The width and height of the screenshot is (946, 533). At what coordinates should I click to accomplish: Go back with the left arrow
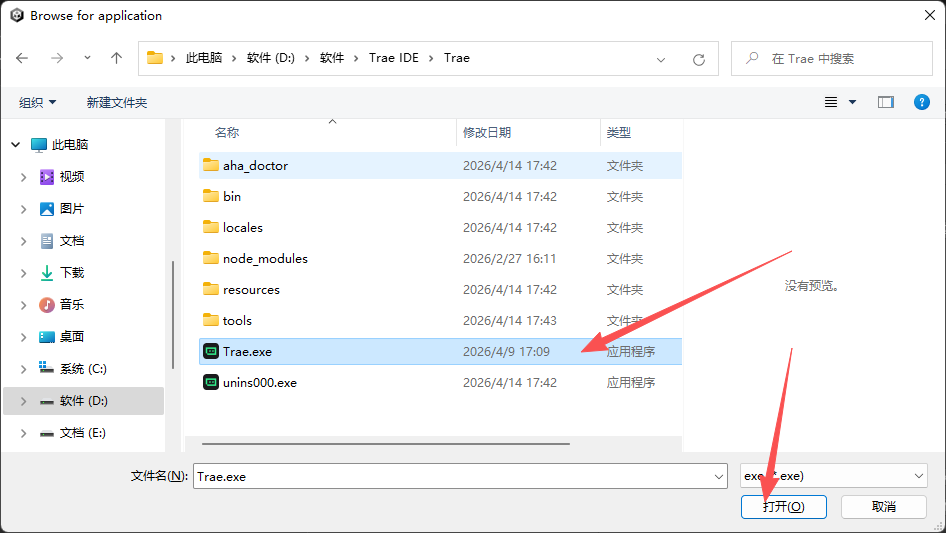[x=22, y=58]
